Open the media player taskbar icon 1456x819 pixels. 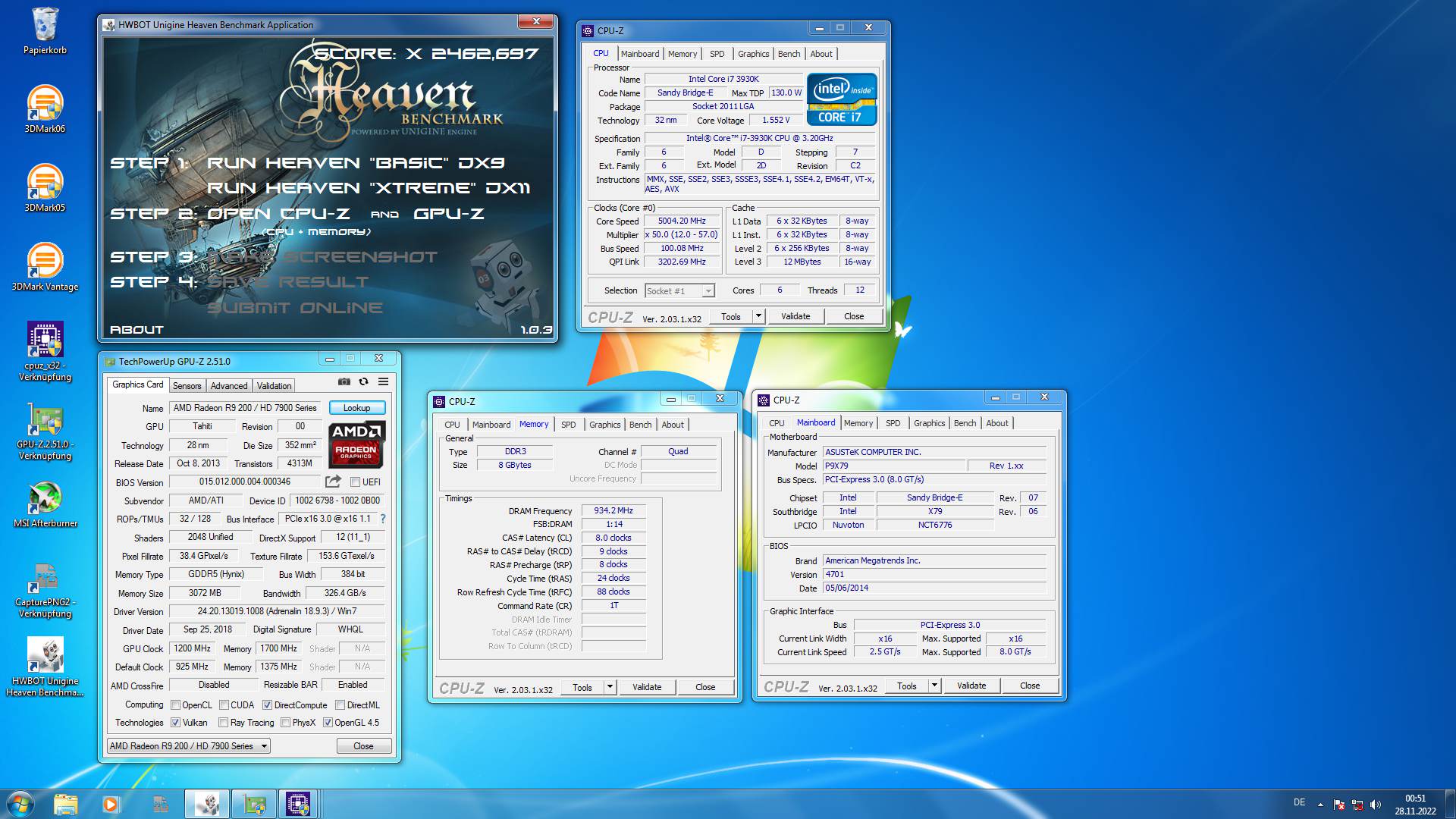point(111,804)
